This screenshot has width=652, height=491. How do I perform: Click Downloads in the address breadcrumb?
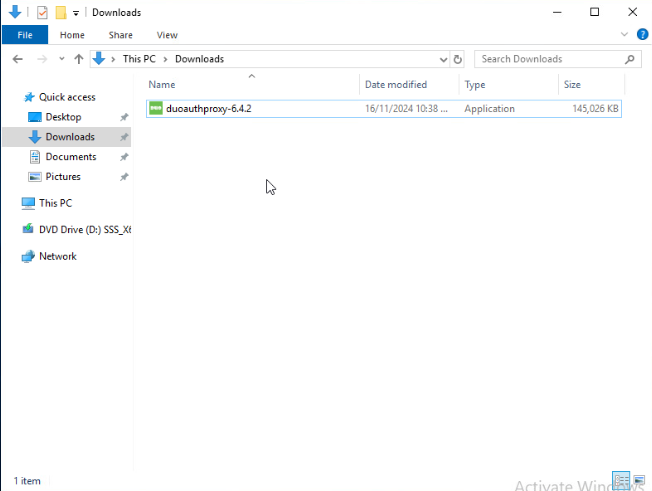199,59
